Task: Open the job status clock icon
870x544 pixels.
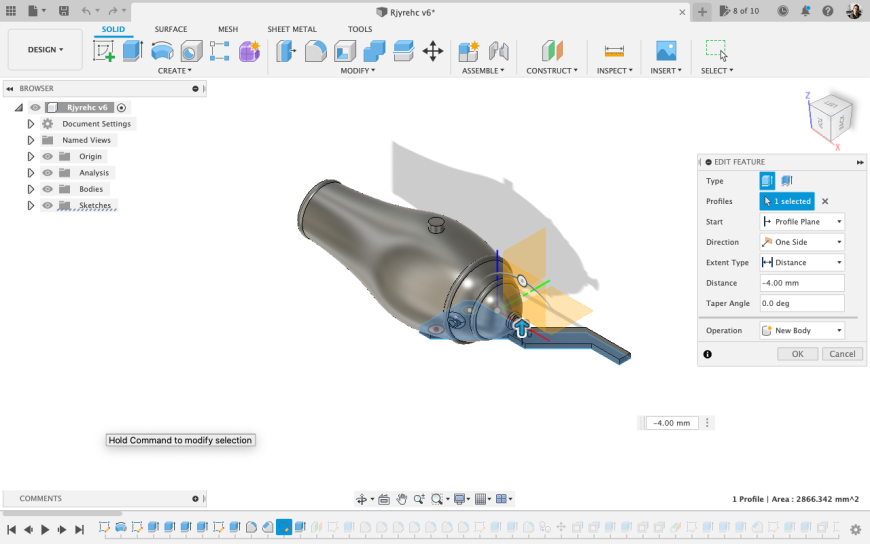Action: click(783, 11)
